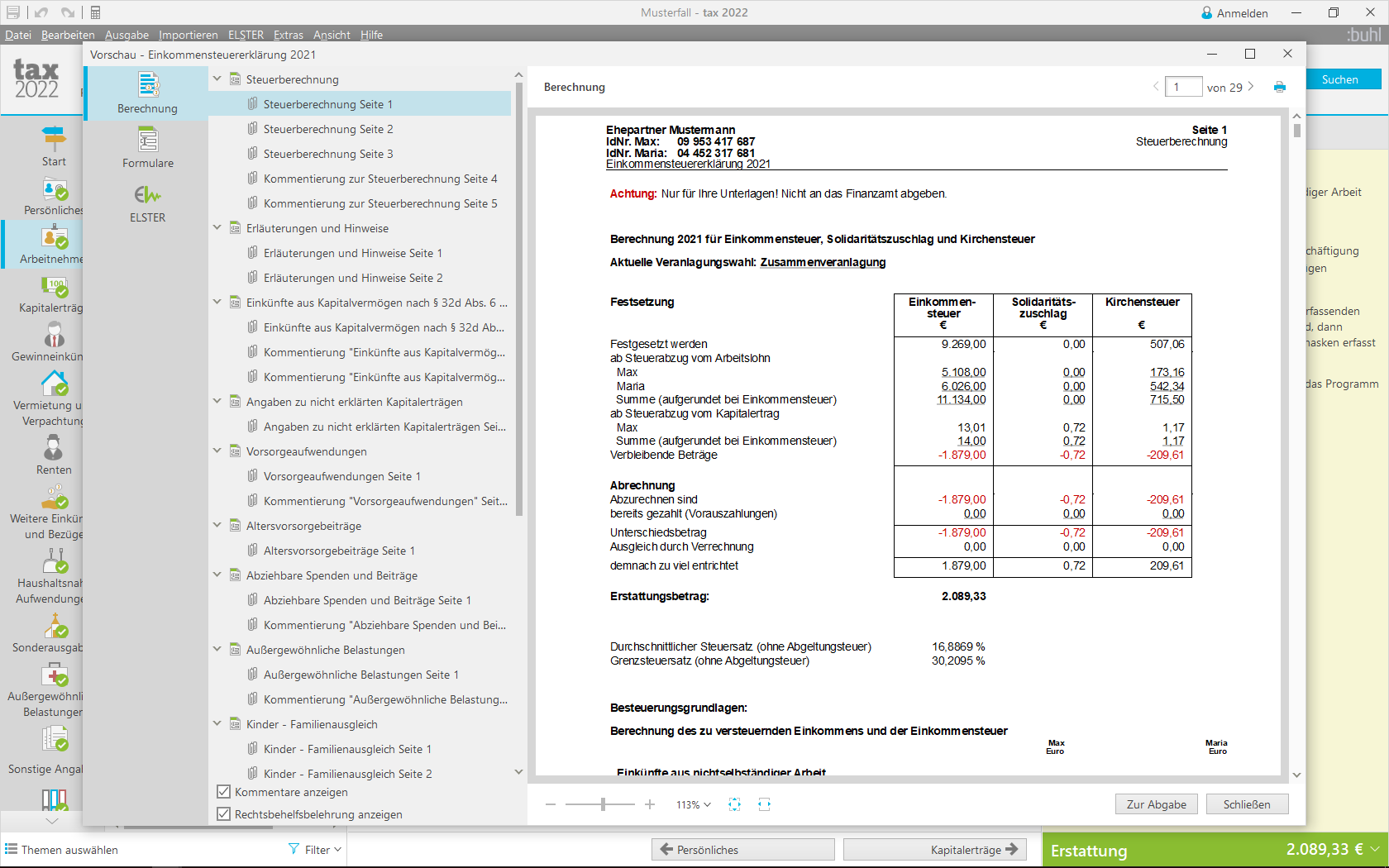Screen dimensions: 1389x868
Task: Open Haushaltsnahe Aufwendungen sidebar section
Action: point(50,575)
